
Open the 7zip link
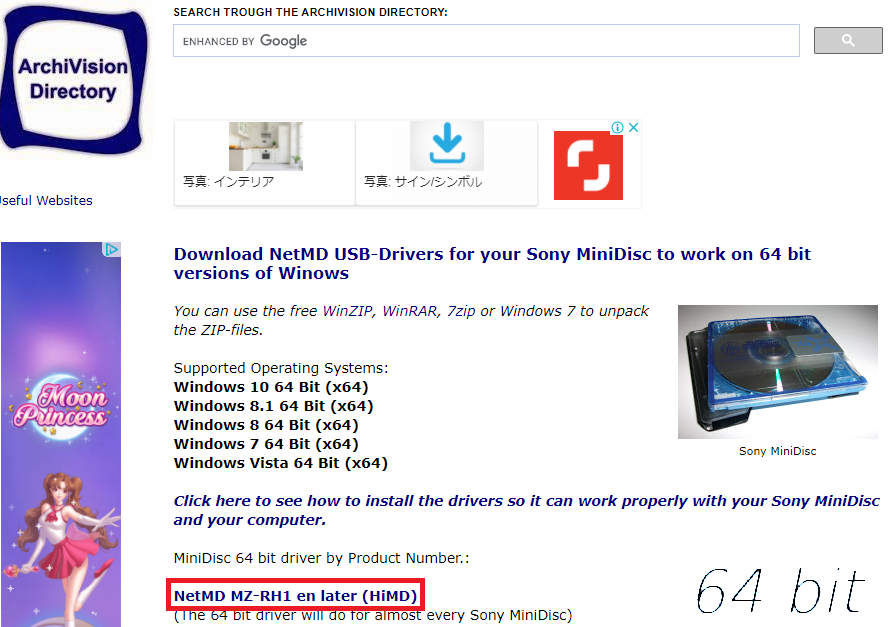tap(461, 311)
